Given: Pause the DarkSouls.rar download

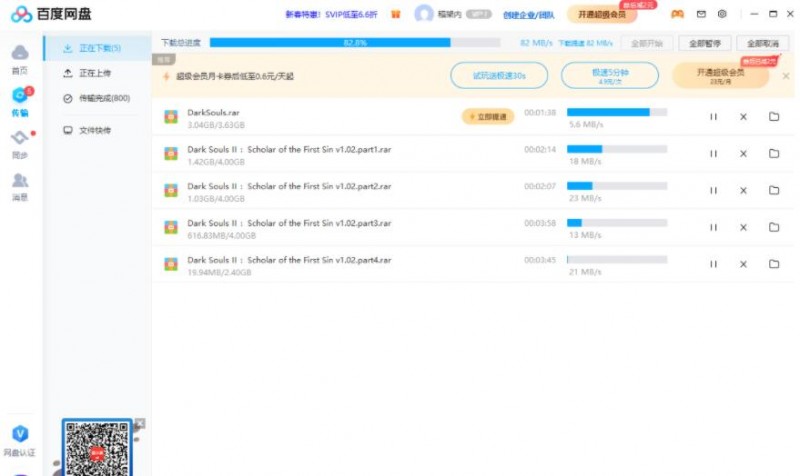Looking at the screenshot, I should [x=713, y=117].
